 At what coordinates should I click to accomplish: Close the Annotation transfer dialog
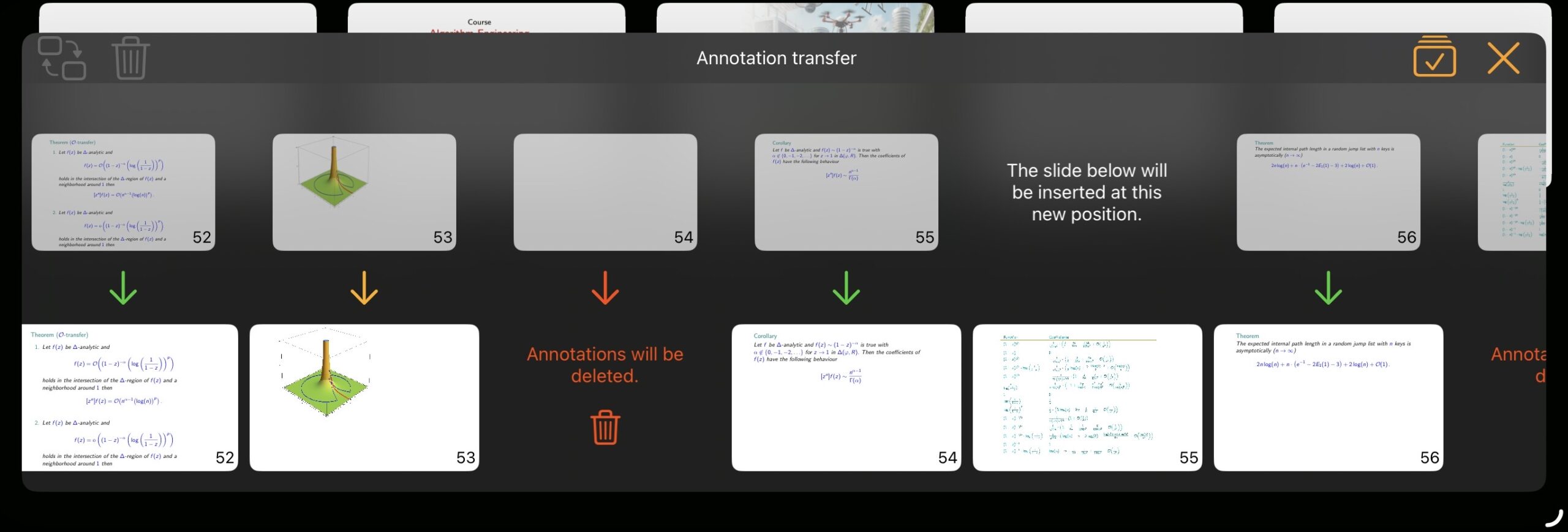point(1504,58)
